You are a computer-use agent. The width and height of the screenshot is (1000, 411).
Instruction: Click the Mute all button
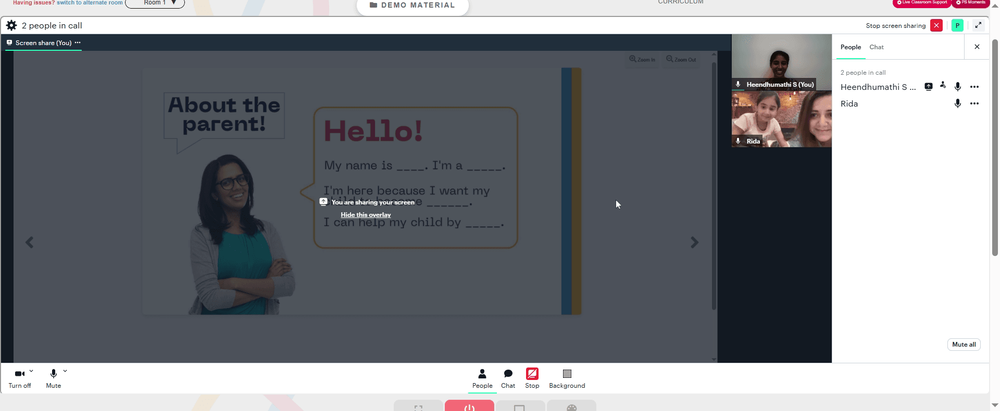coord(964,345)
